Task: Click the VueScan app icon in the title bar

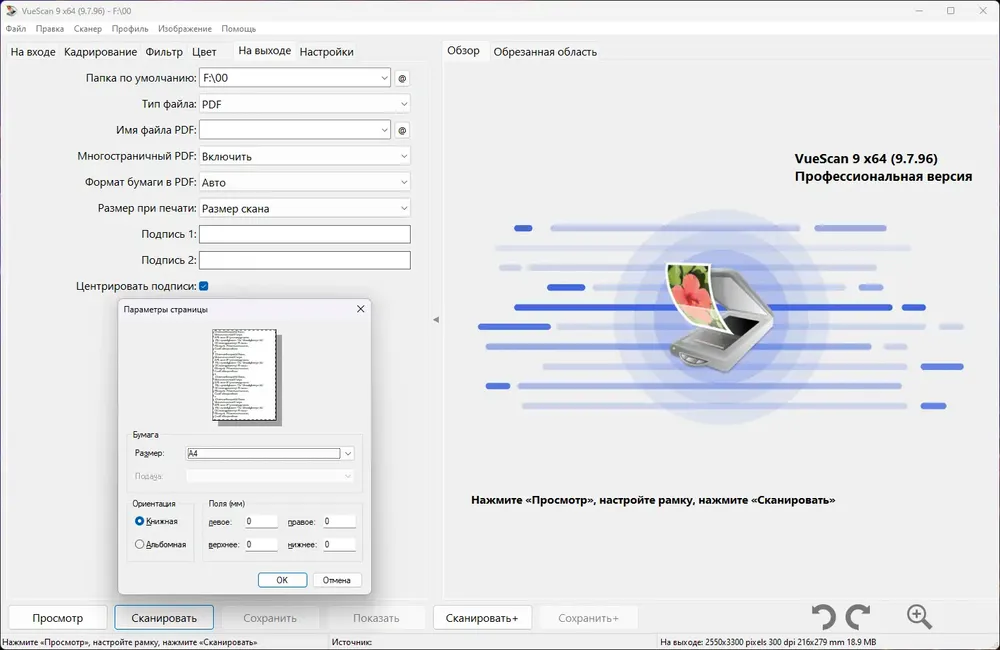Action: pyautogui.click(x=11, y=10)
